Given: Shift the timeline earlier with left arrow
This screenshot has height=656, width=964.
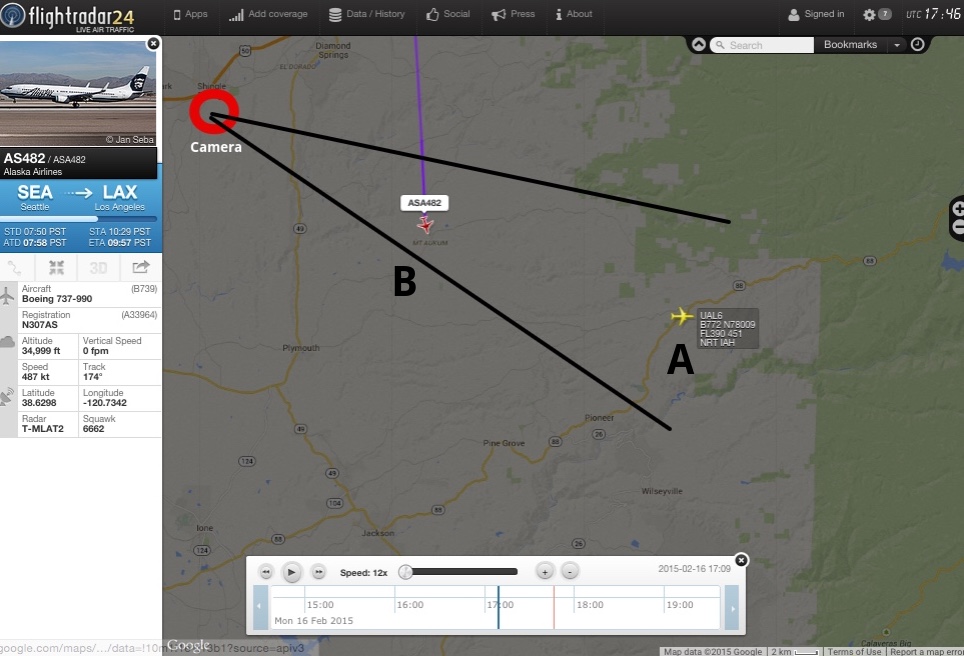Looking at the screenshot, I should click(260, 607).
